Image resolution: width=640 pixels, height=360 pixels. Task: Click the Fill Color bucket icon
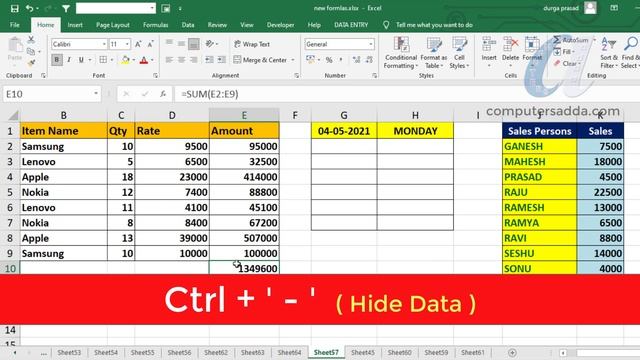[x=125, y=60]
